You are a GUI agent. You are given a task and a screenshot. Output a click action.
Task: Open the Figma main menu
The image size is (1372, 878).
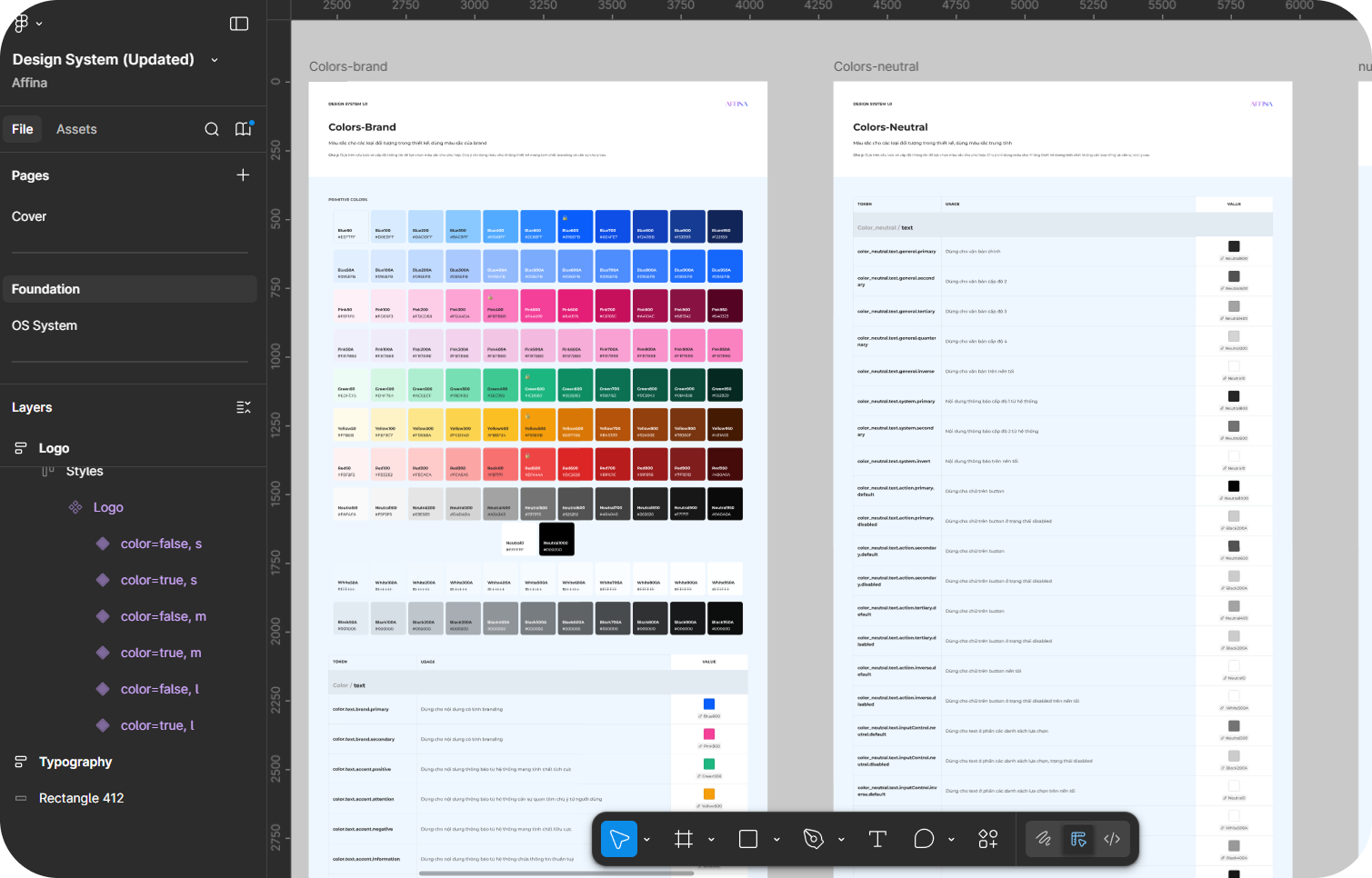(22, 23)
